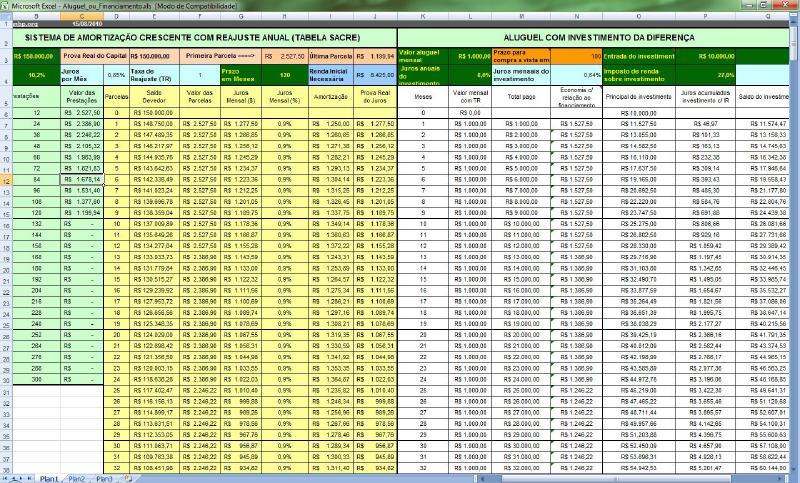Click the 'Principal do investimento' heading

pos(639,96)
